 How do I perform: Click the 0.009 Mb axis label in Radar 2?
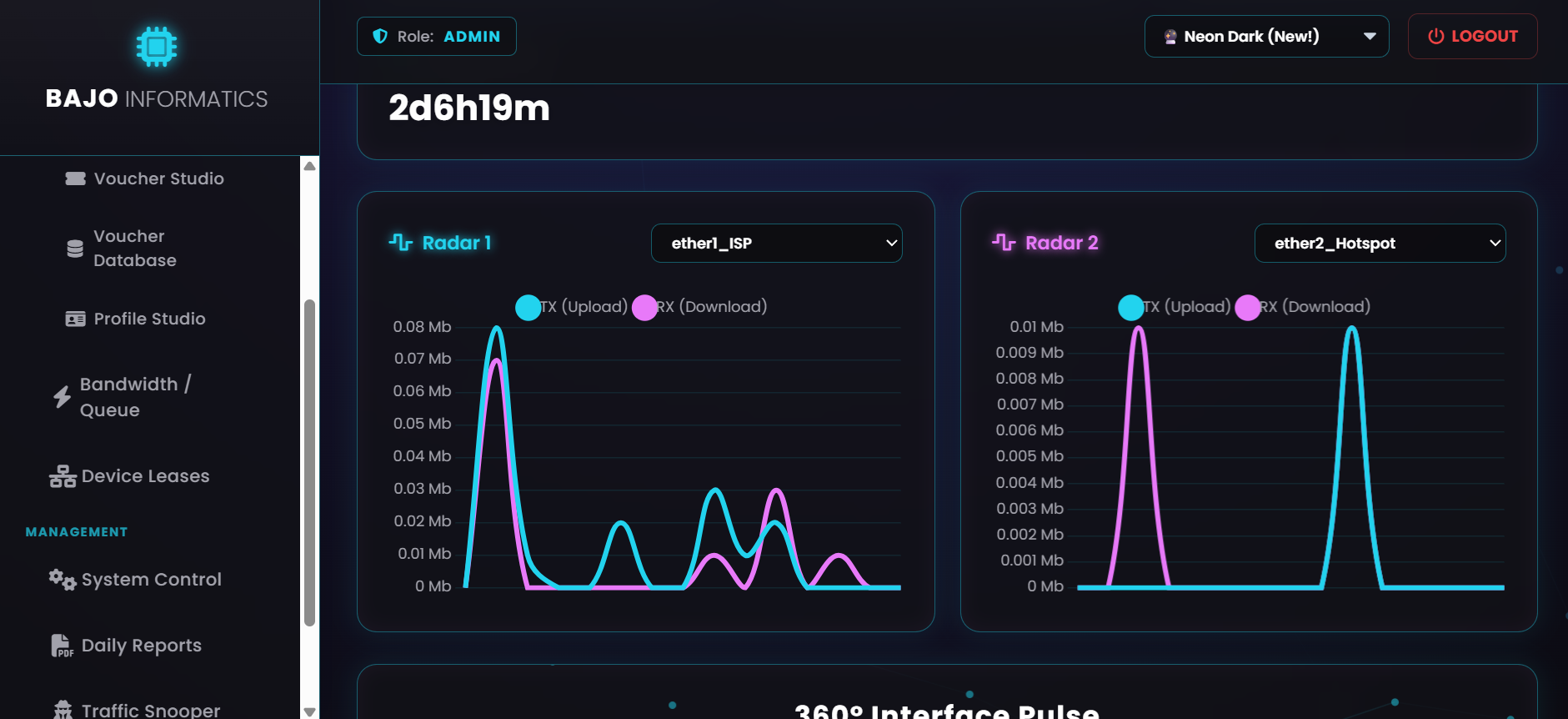[x=1029, y=353]
